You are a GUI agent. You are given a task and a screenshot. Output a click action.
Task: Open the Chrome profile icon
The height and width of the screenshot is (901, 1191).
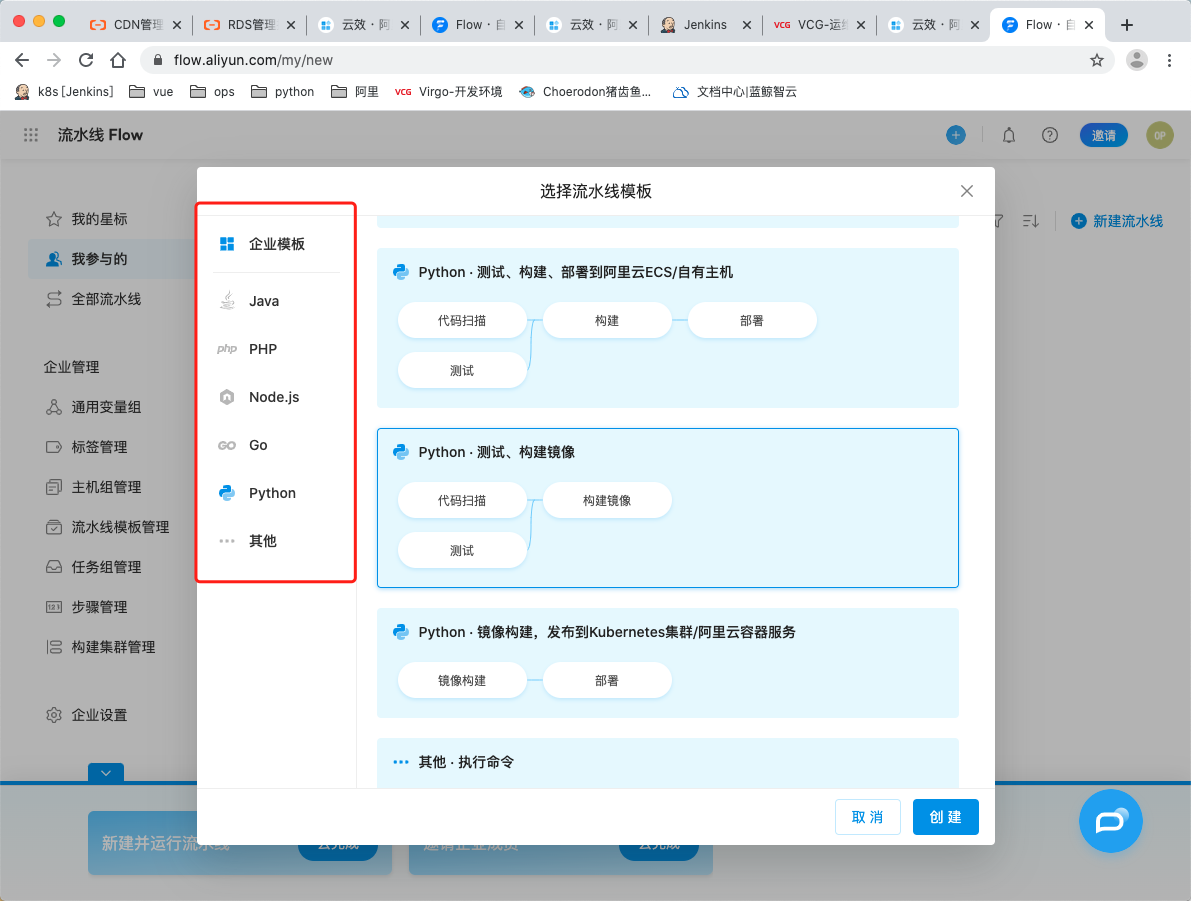[x=1137, y=60]
